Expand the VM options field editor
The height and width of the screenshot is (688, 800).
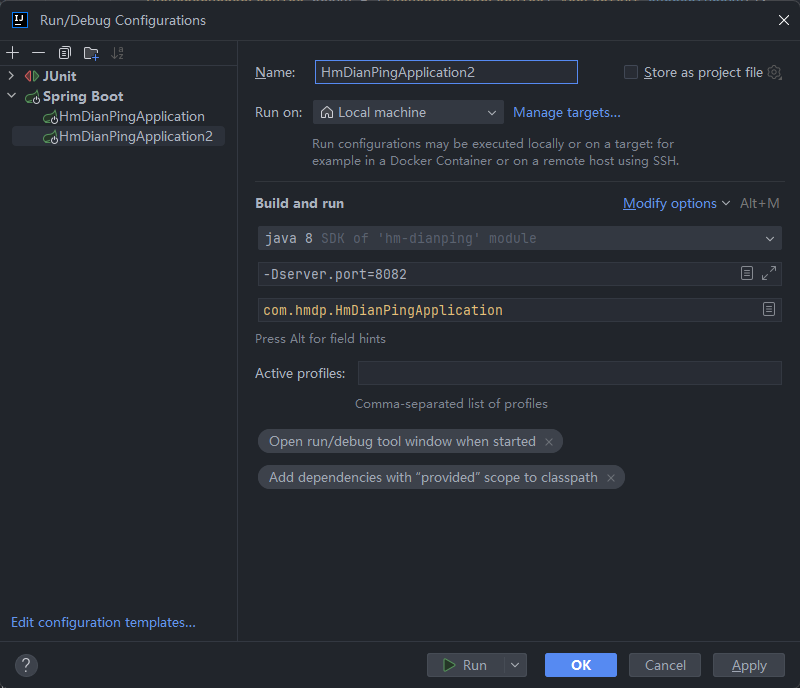[x=769, y=273]
